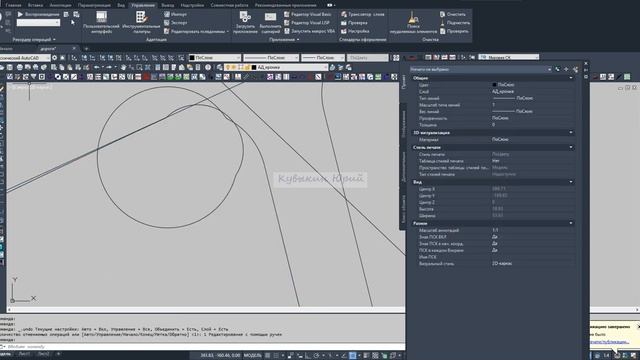640x360 pixels.
Task: Switch to the Лист1 layout tab
Action: (x=24, y=354)
